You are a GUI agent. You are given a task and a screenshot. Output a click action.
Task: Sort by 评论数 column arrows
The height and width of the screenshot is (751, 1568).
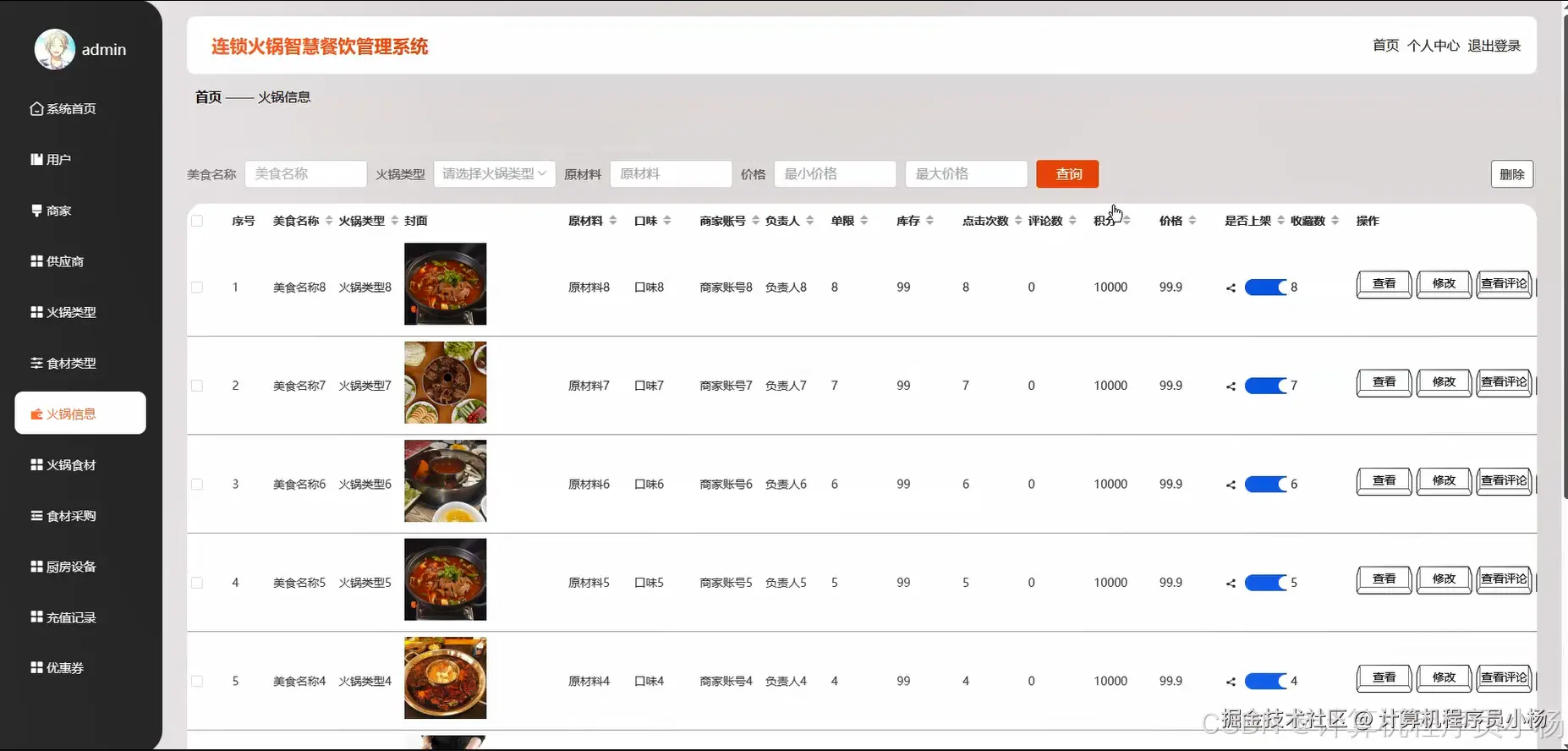click(1072, 221)
